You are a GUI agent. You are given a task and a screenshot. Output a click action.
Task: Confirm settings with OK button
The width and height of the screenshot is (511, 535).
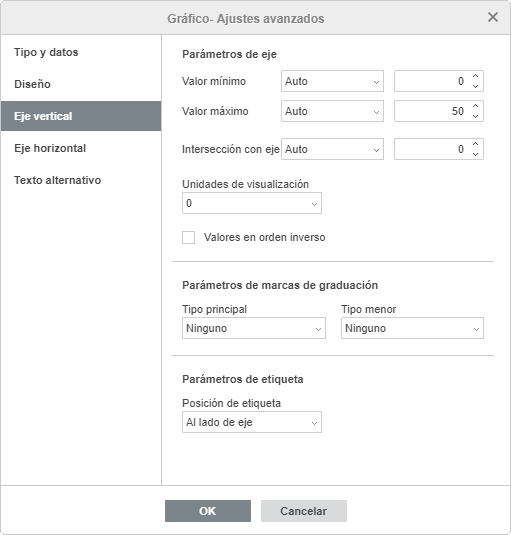coord(208,511)
